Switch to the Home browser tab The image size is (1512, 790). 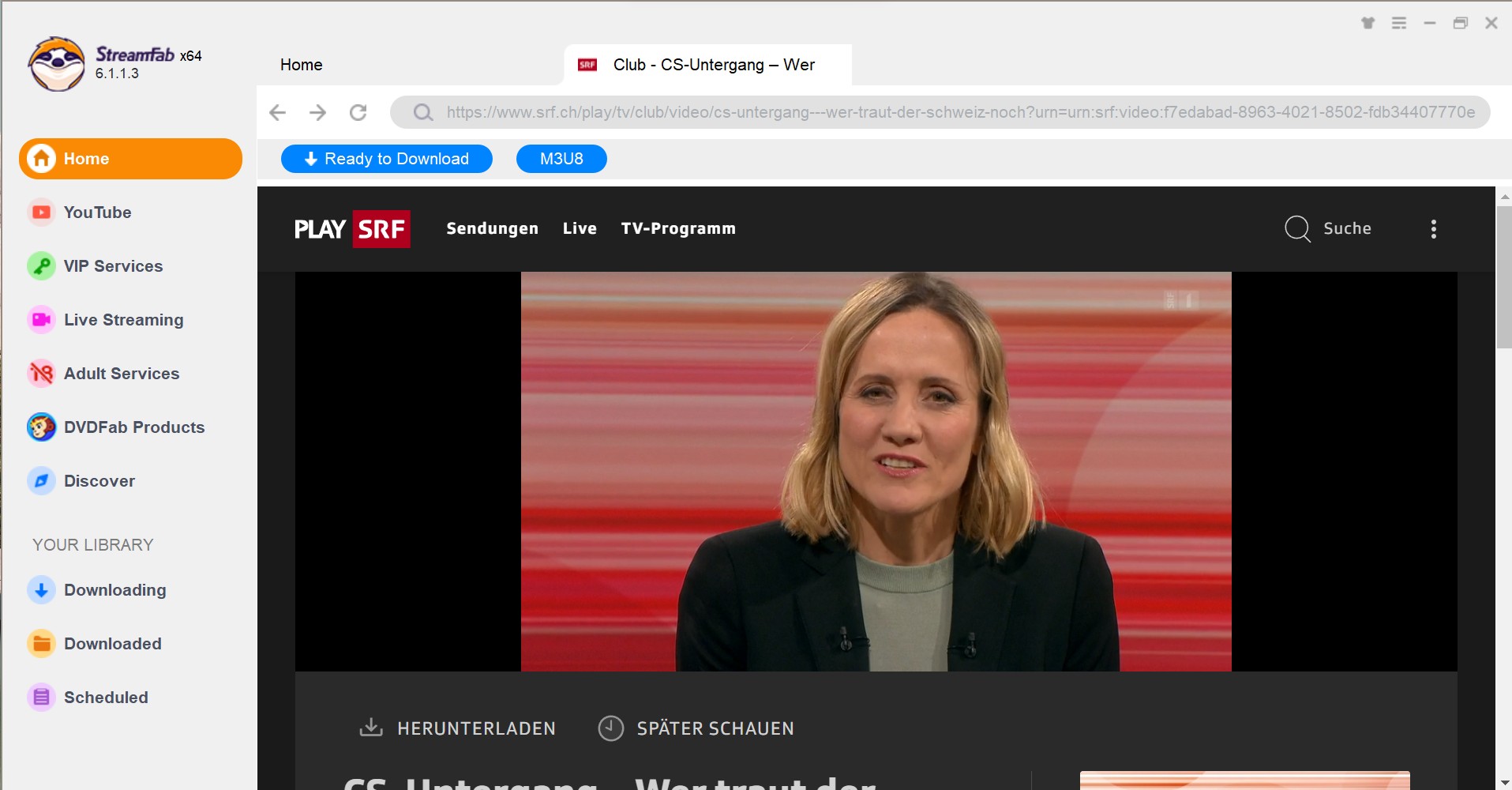(302, 65)
